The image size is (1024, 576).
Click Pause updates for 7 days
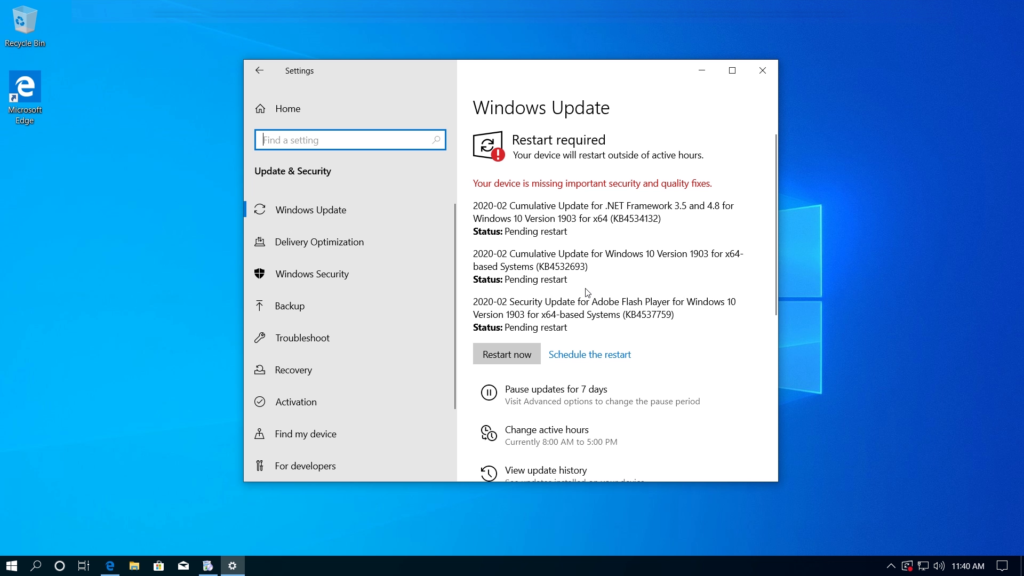click(556, 389)
